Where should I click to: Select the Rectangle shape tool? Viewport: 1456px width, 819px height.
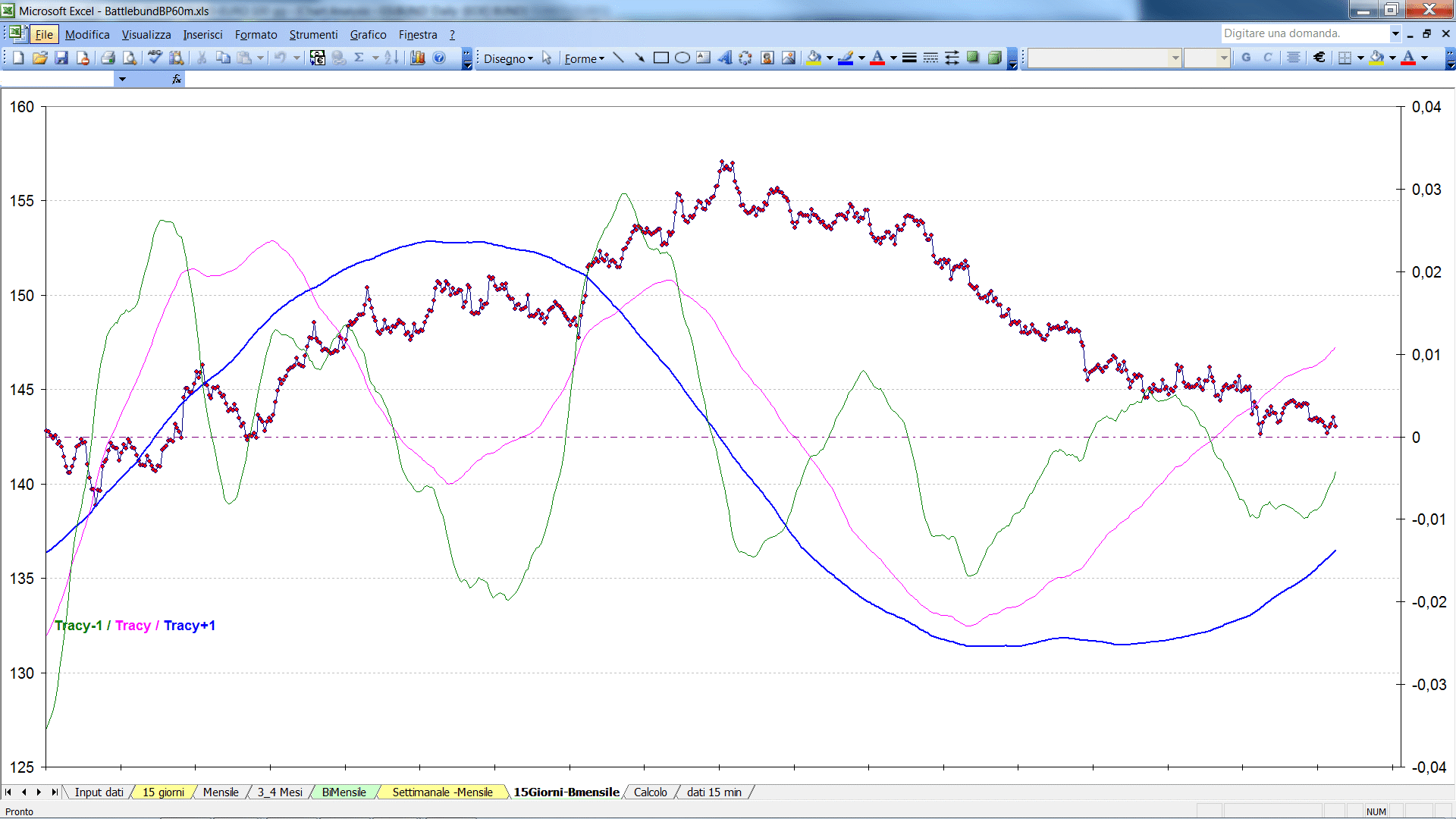pos(661,58)
